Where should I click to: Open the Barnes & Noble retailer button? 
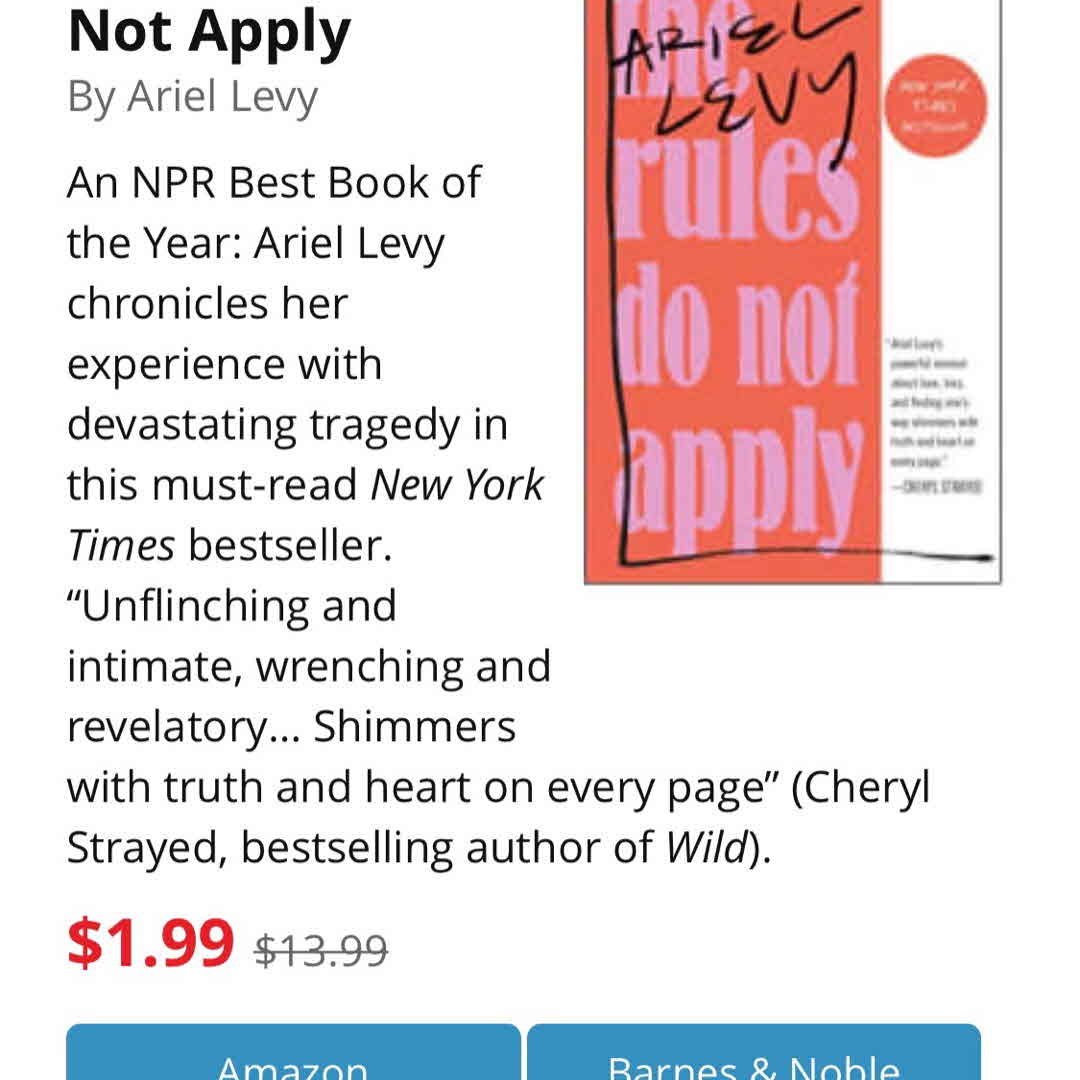[x=753, y=1058]
